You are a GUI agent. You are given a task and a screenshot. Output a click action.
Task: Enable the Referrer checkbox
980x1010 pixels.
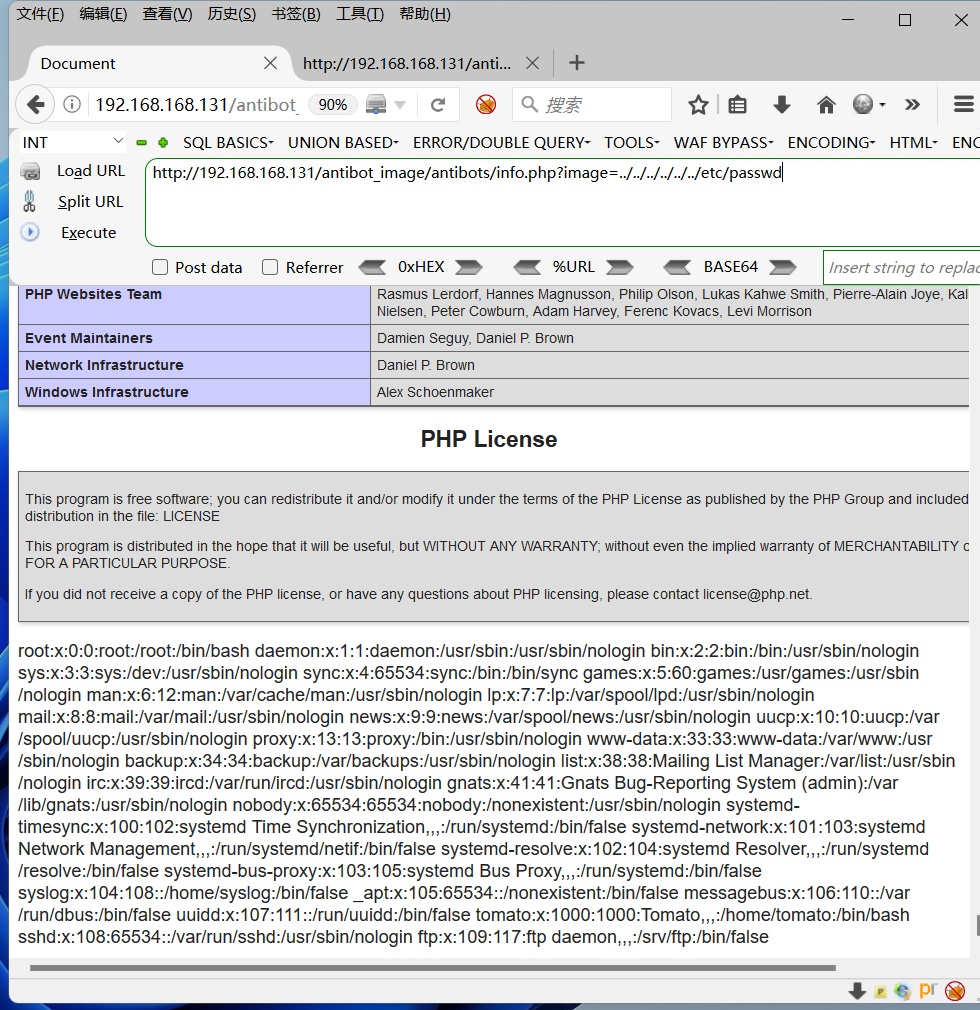click(270, 267)
